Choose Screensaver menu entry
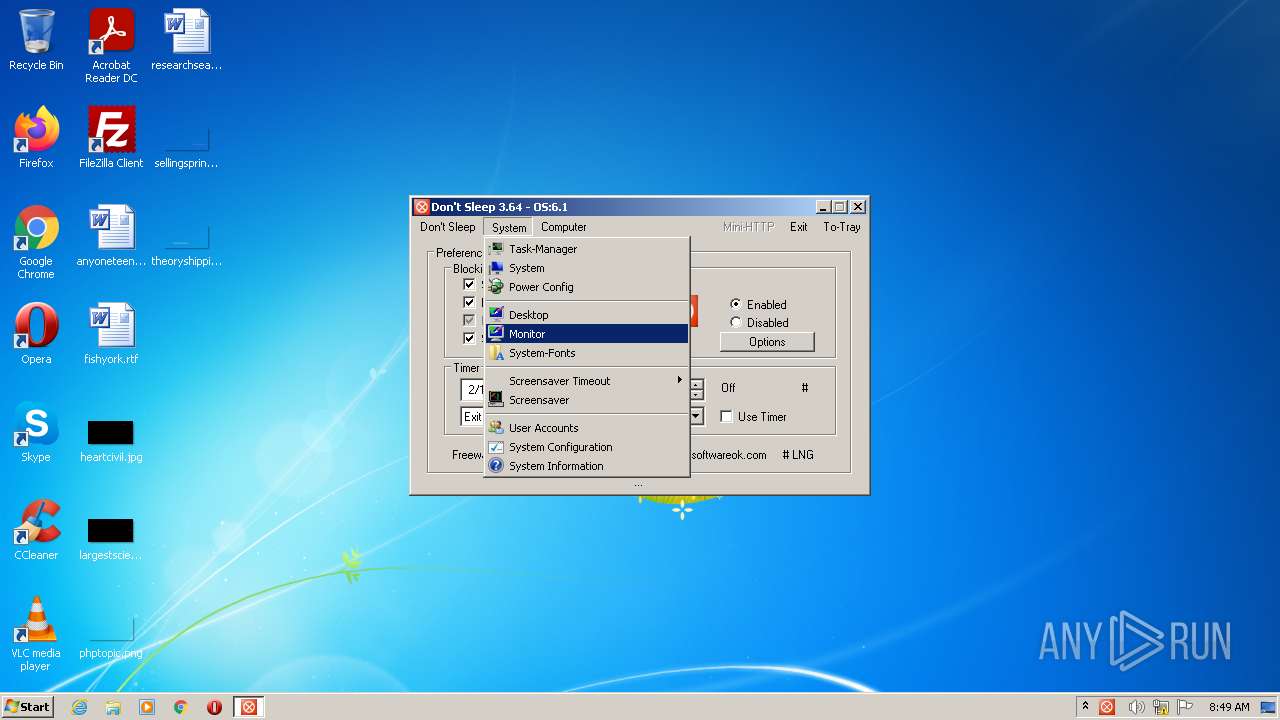This screenshot has width=1280, height=720. [x=587, y=400]
